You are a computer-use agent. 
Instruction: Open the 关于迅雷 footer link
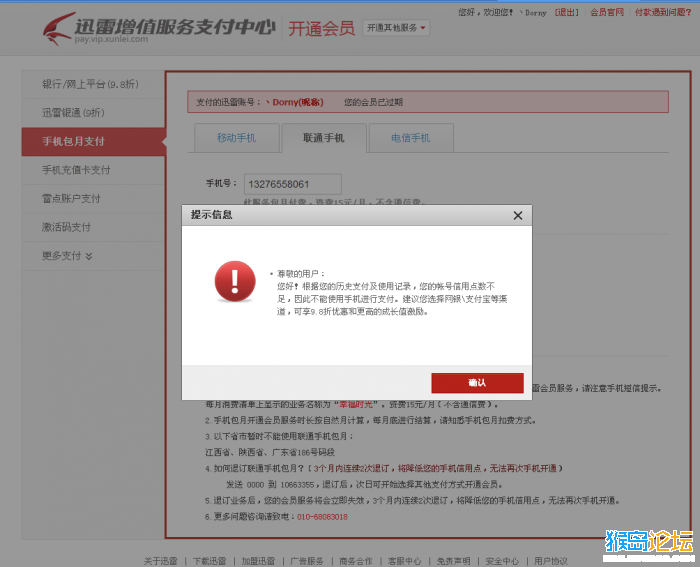pos(160,561)
